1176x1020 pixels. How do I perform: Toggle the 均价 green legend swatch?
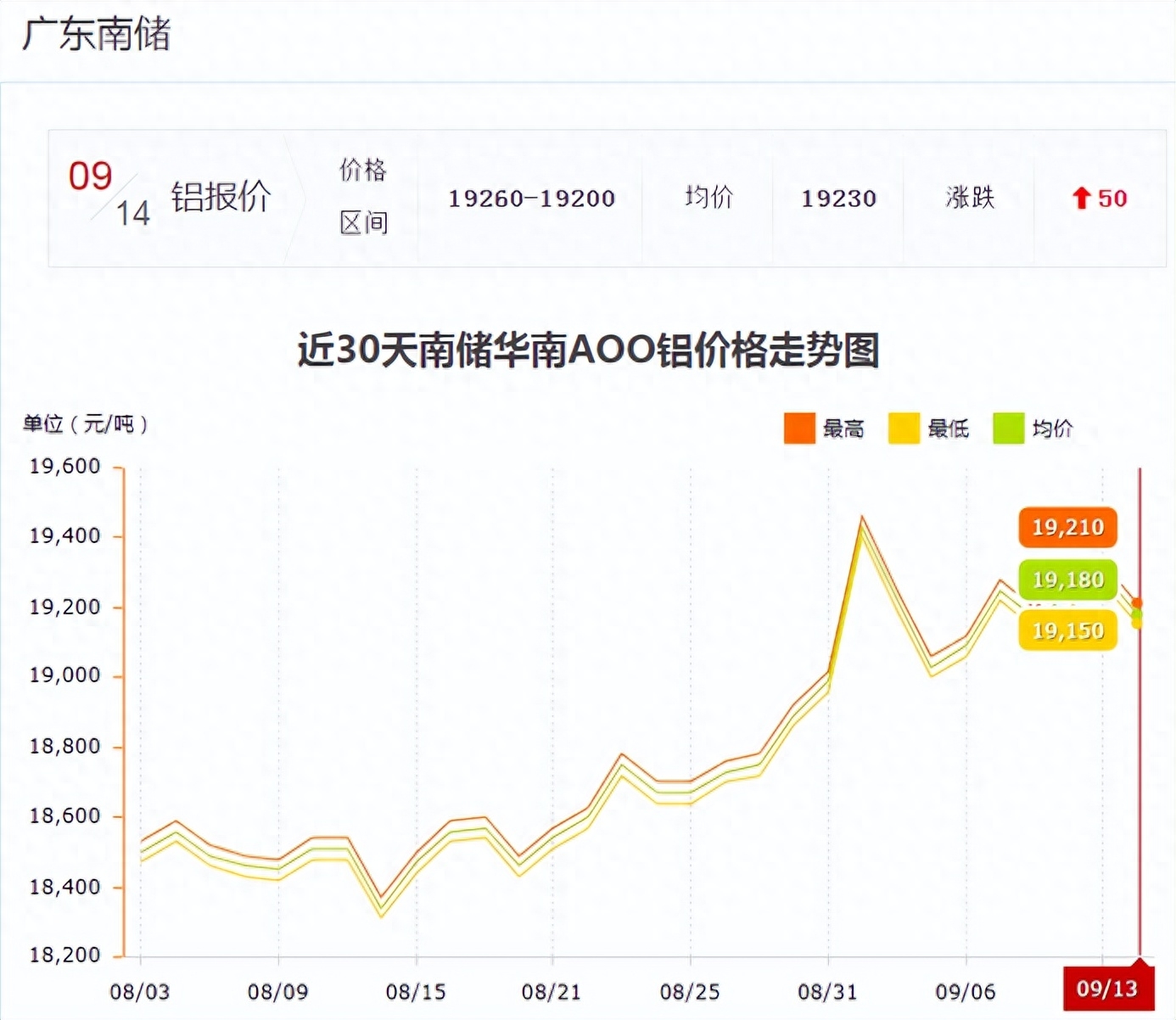(x=1008, y=429)
